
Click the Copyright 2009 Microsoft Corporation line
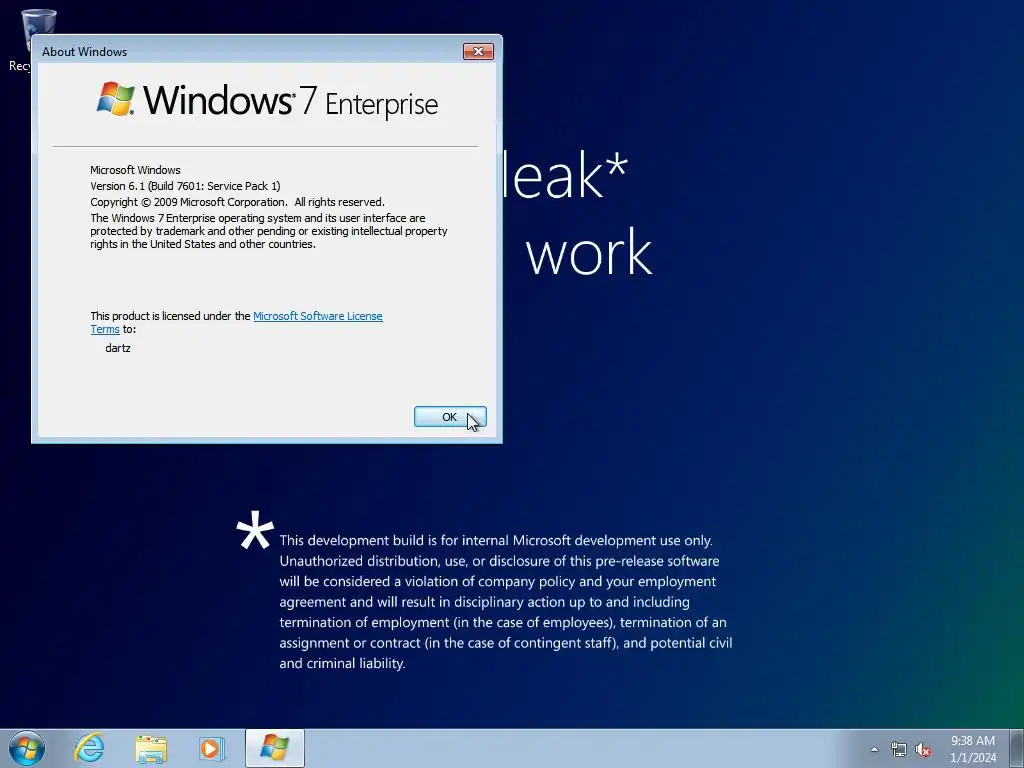coord(238,202)
